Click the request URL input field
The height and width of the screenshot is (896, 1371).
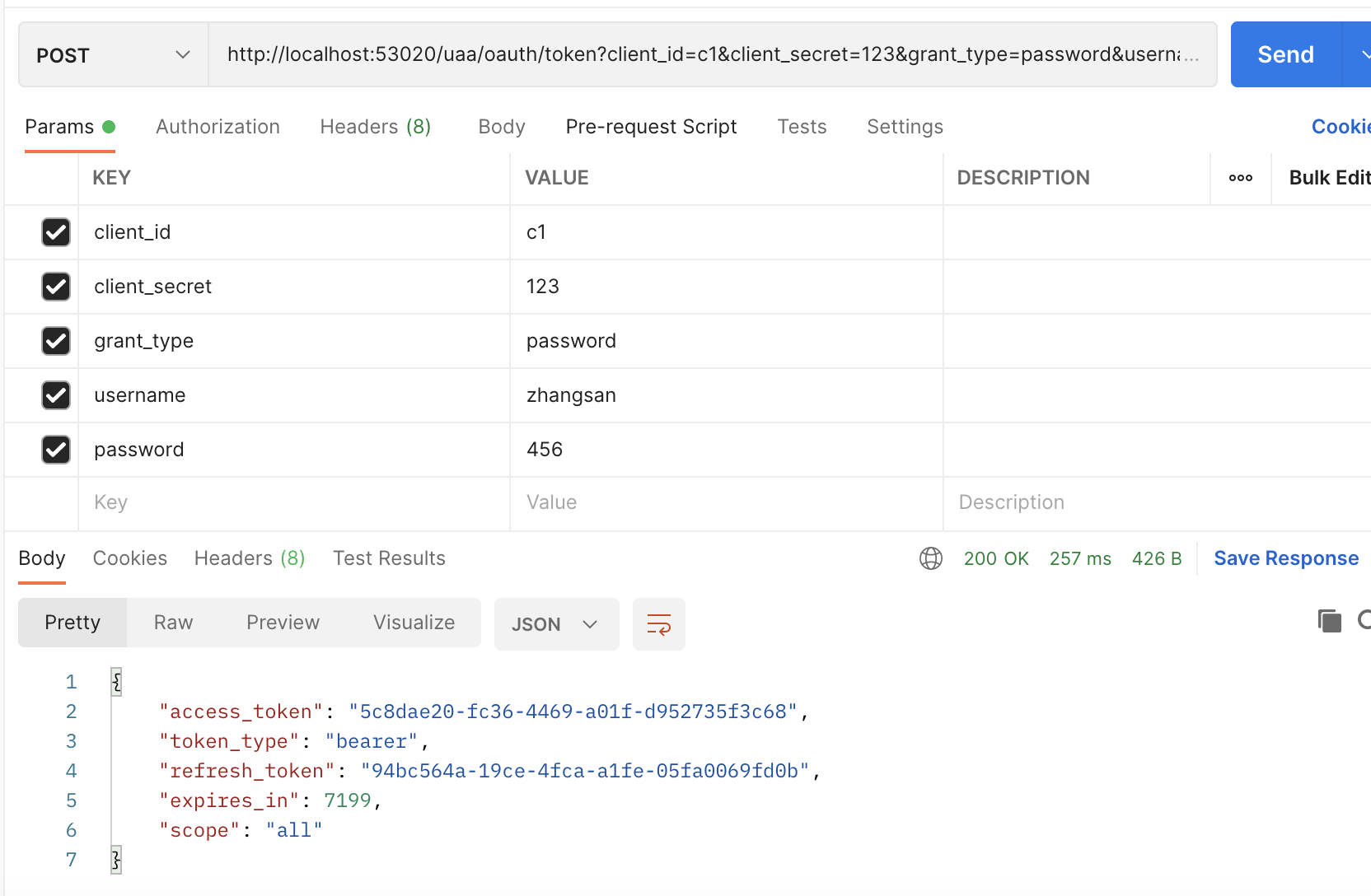tap(713, 54)
